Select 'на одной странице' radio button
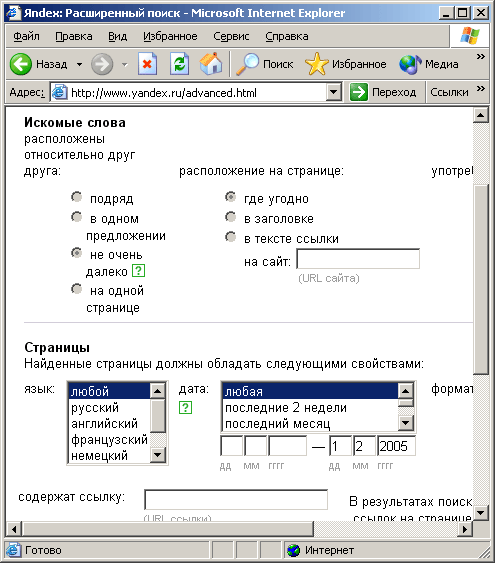 (x=76, y=289)
